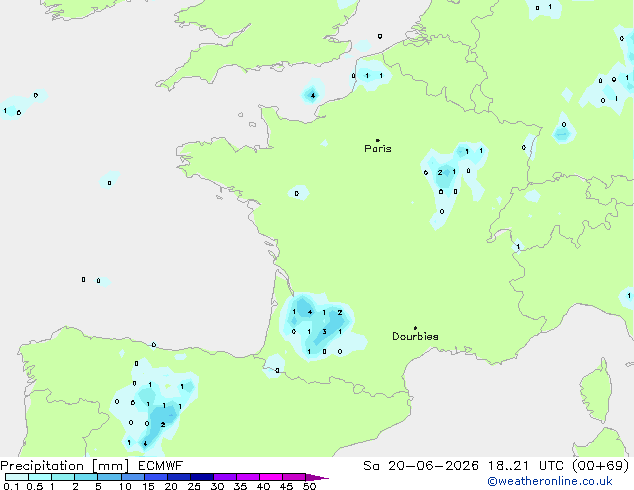634x490 pixels.
Task: Click the legend scale label 10
Action: (125, 486)
